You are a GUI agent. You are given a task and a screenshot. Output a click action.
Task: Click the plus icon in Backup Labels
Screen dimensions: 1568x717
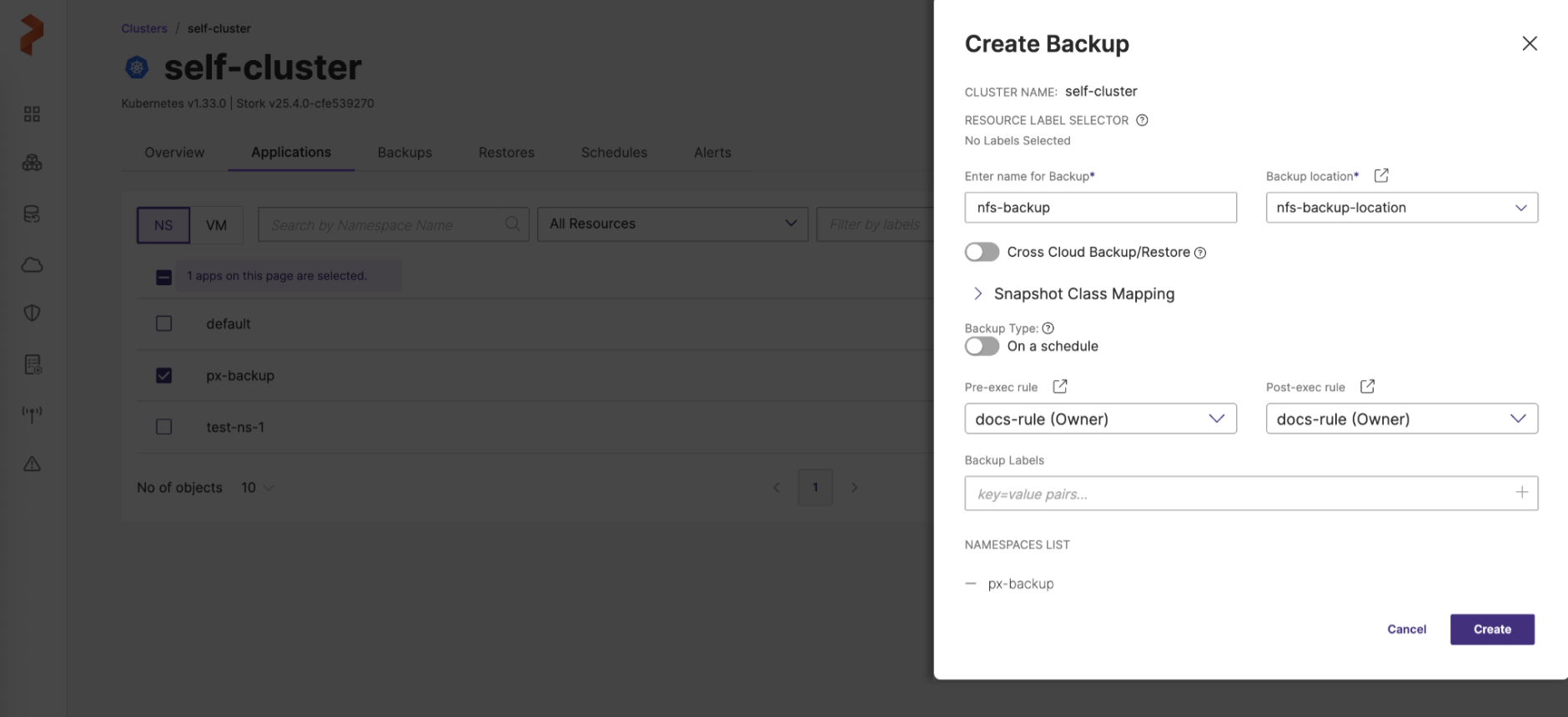pyautogui.click(x=1521, y=493)
